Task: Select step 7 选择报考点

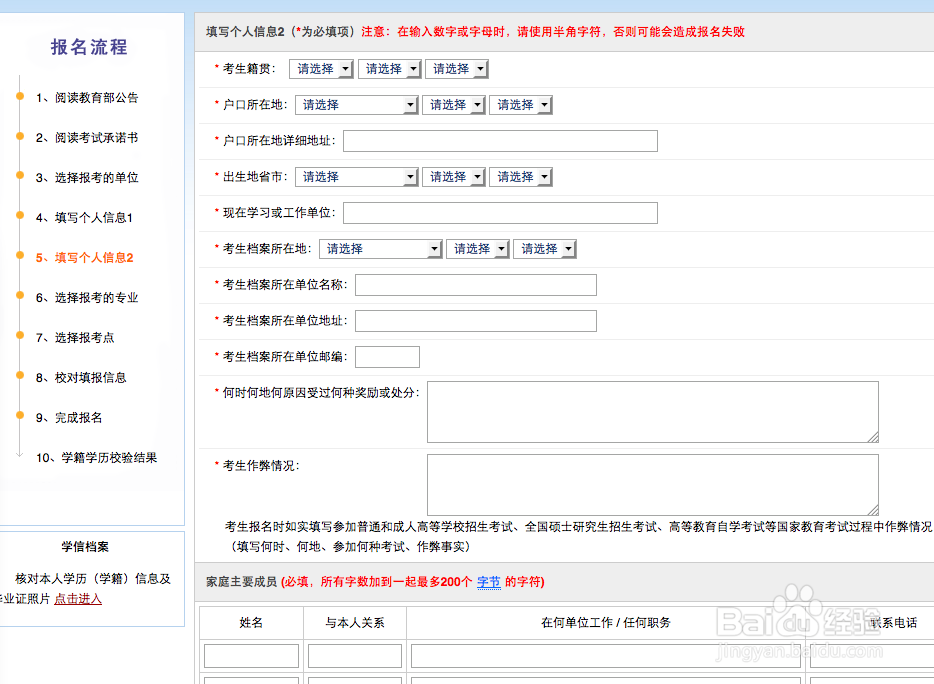Action: pyautogui.click(x=75, y=337)
